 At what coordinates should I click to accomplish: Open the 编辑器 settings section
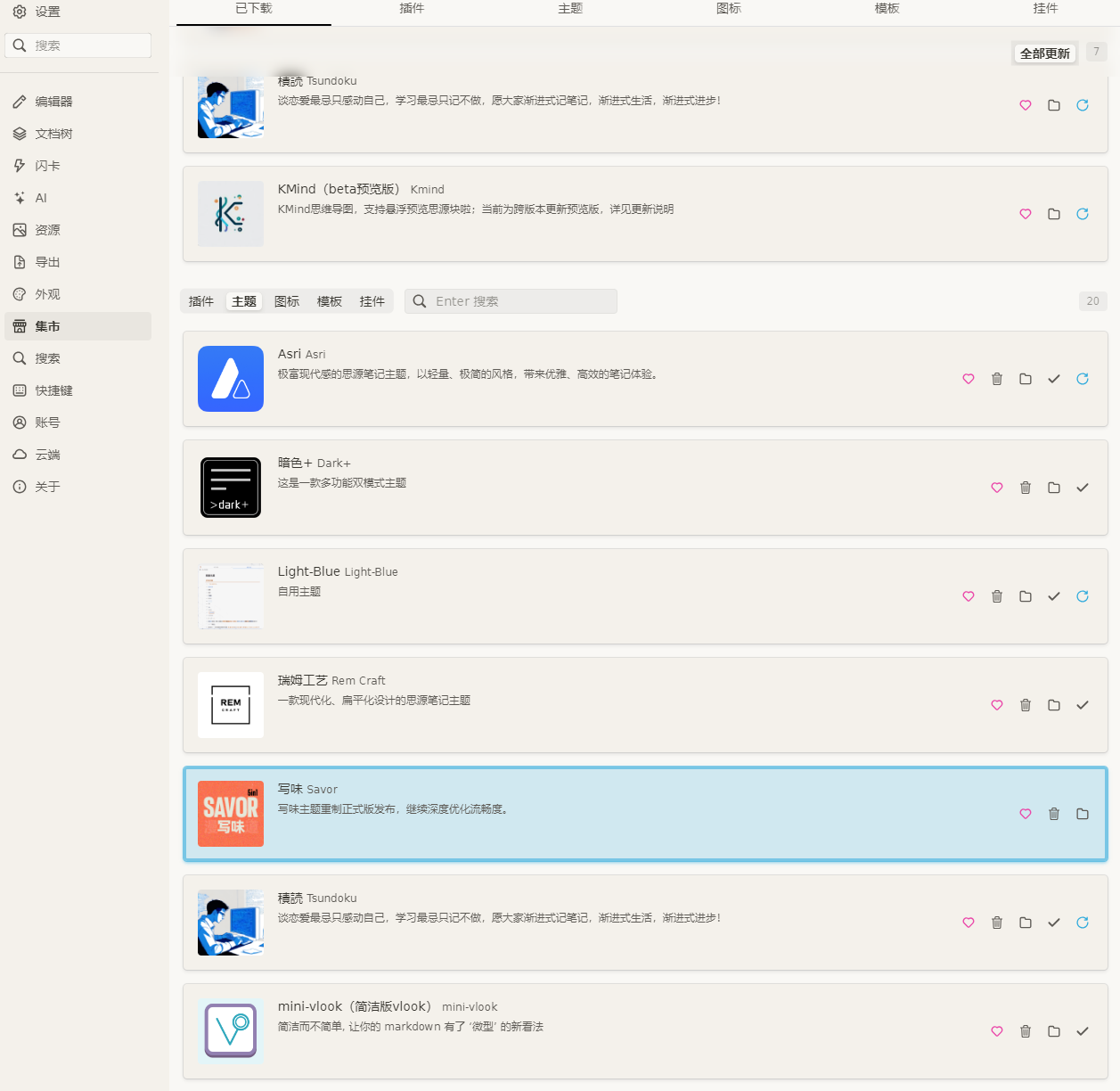(78, 102)
